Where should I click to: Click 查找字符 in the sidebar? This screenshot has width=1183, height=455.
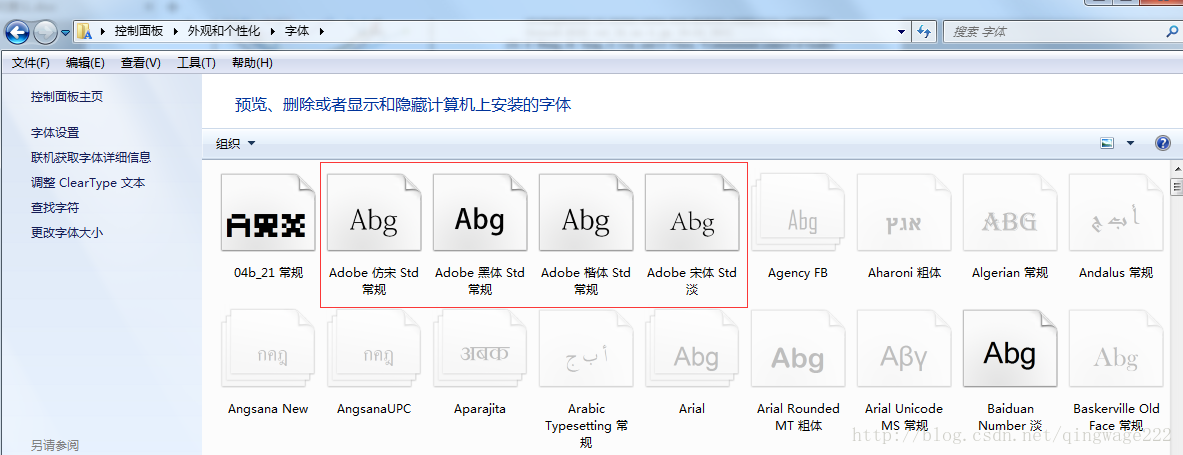coord(55,208)
